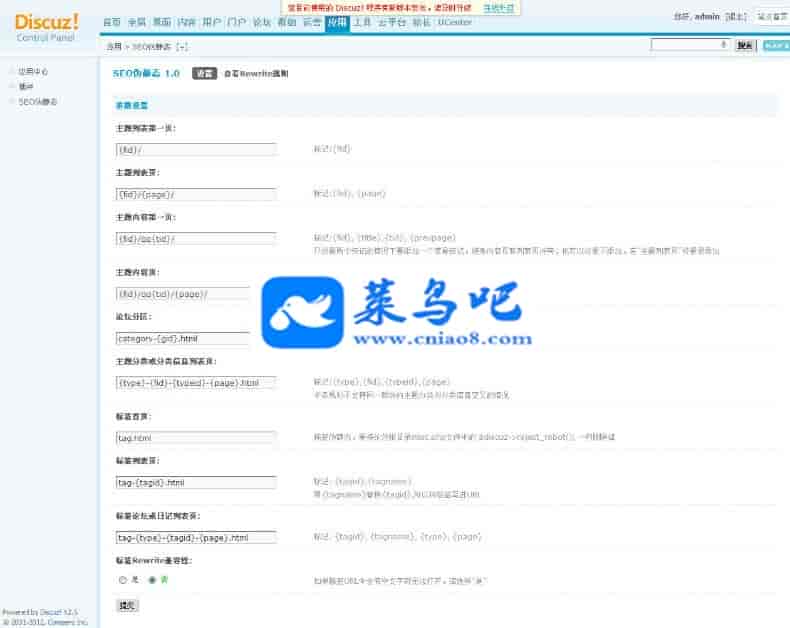The image size is (790, 628).
Task: Select the 是 radio button
Action: click(x=123, y=579)
